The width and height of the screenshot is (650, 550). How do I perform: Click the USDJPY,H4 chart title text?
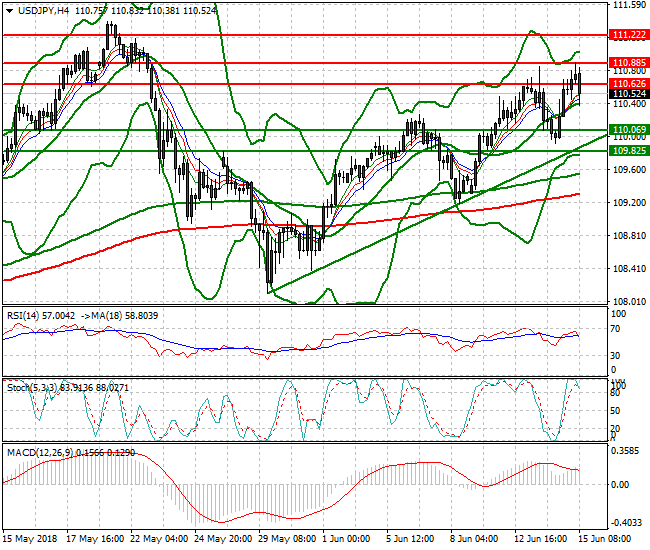[44, 11]
